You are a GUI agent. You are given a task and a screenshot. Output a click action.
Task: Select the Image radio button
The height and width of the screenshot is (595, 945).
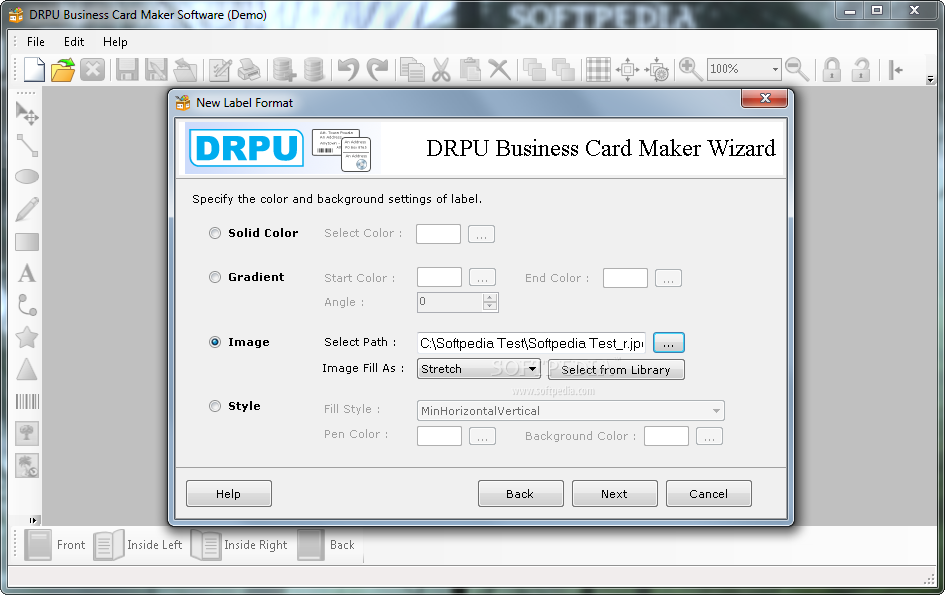[x=215, y=342]
